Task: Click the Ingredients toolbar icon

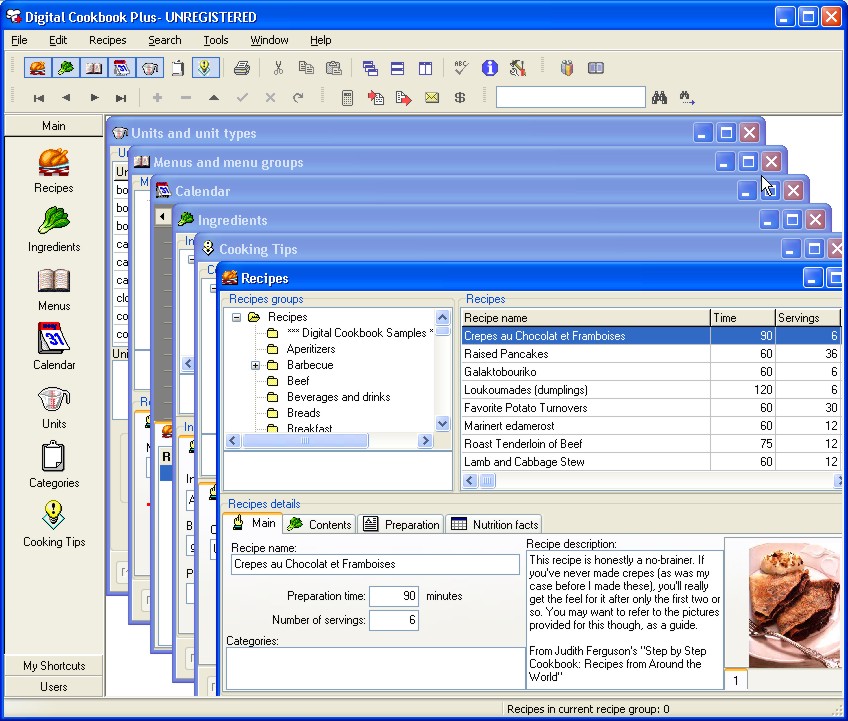Action: [x=65, y=68]
